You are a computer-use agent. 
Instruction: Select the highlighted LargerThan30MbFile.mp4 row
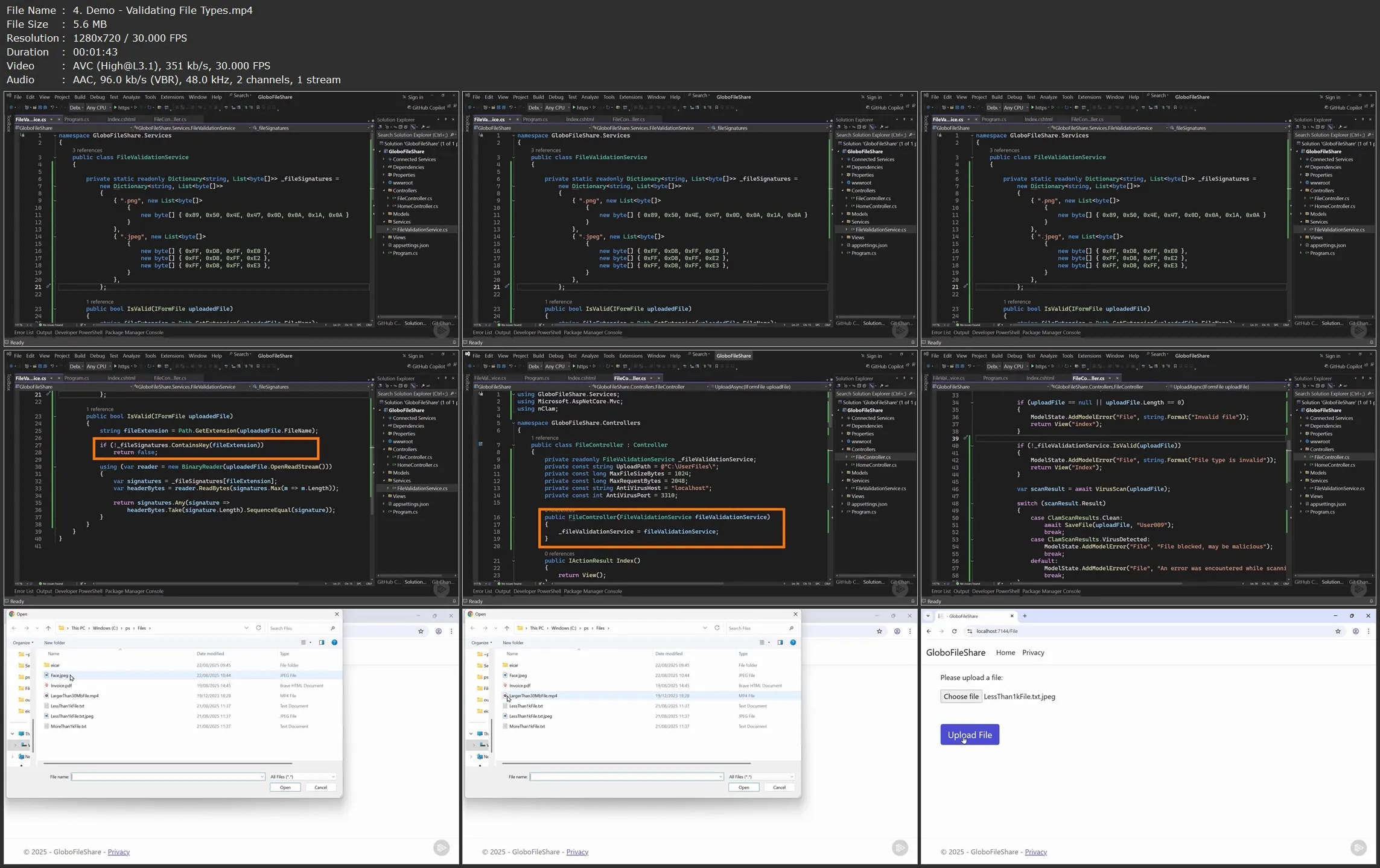tap(533, 696)
